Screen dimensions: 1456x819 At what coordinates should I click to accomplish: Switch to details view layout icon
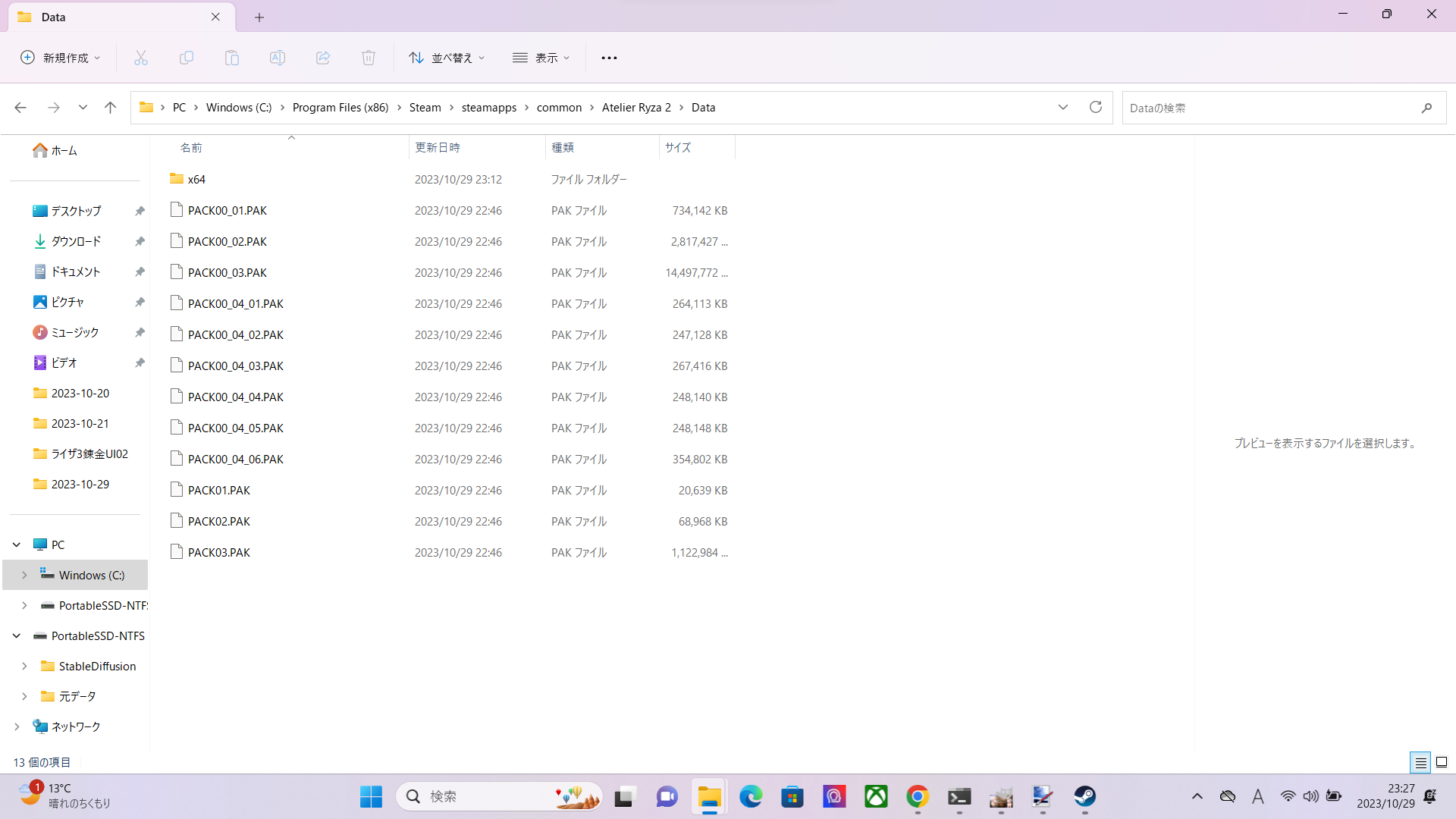point(1420,762)
